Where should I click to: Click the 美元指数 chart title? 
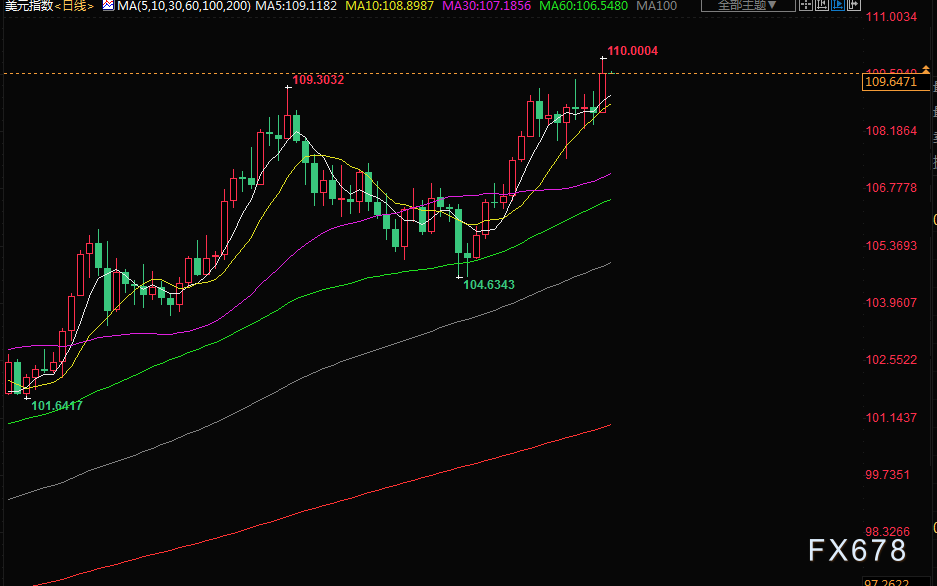28,6
